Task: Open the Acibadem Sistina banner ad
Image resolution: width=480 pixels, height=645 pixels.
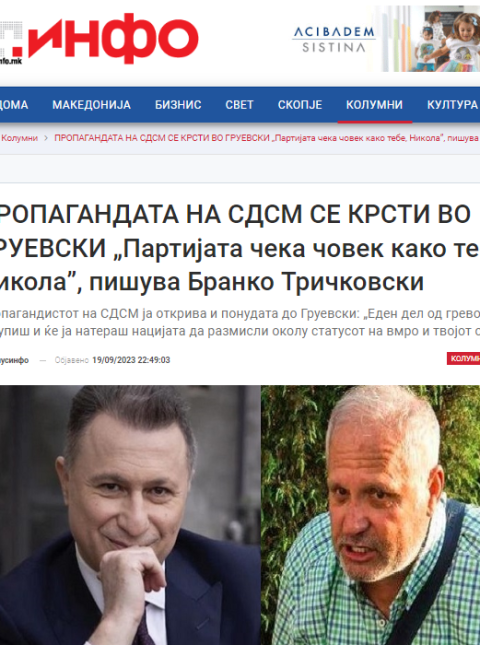Action: click(383, 39)
